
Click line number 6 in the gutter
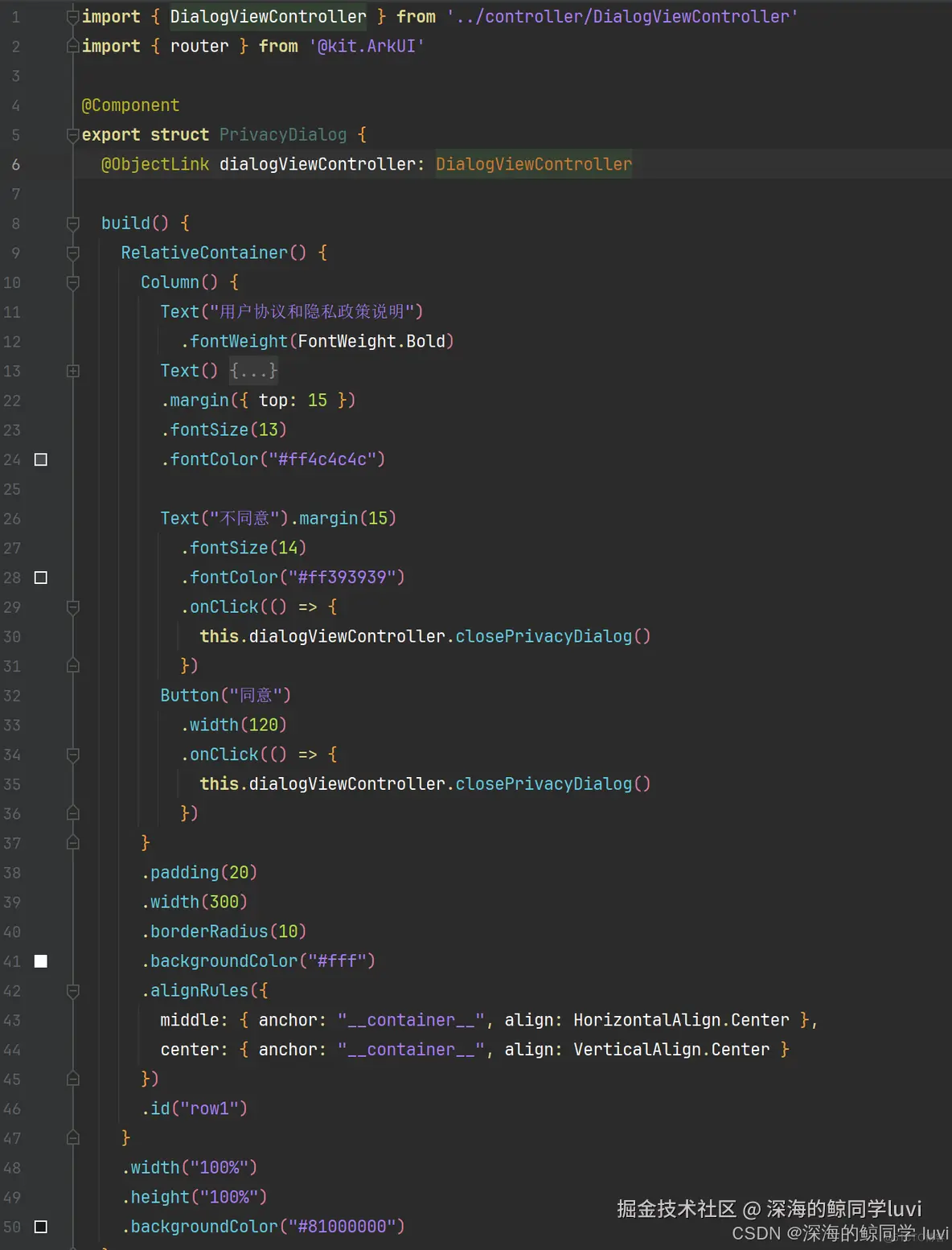pos(16,164)
